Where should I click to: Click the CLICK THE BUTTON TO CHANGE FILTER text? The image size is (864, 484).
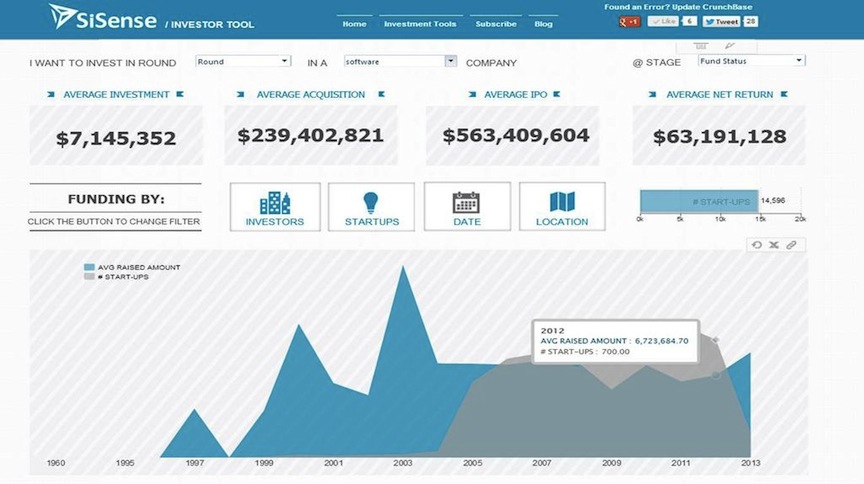point(114,222)
